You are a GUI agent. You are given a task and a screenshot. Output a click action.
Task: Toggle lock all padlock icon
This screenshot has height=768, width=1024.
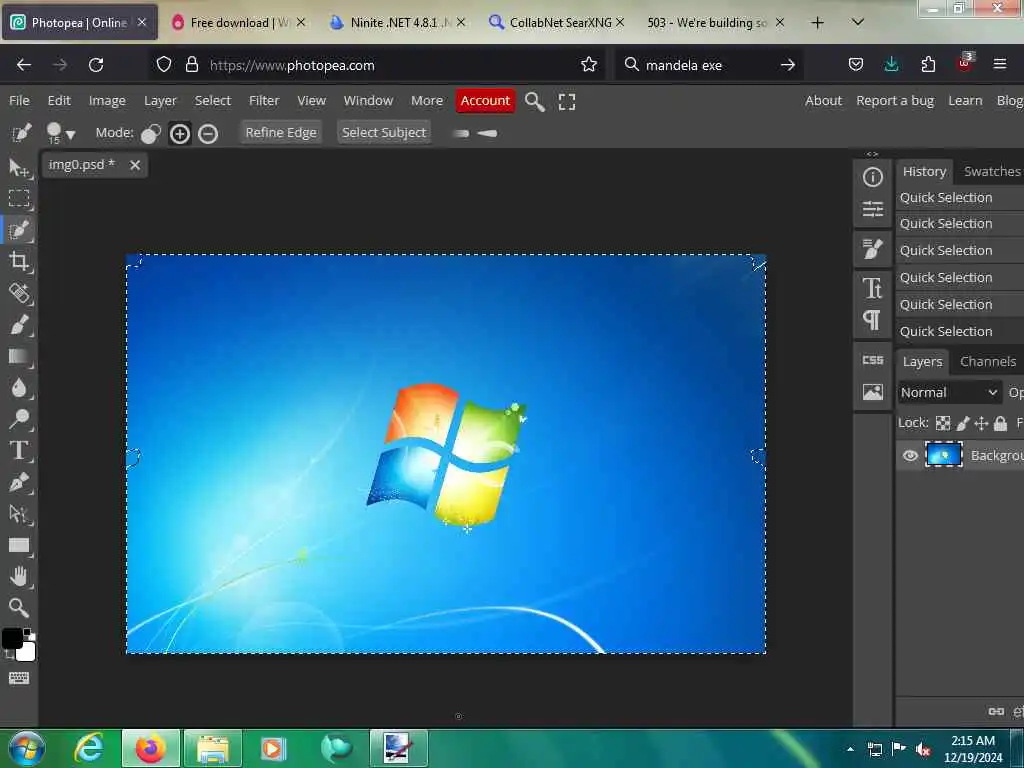click(1000, 424)
